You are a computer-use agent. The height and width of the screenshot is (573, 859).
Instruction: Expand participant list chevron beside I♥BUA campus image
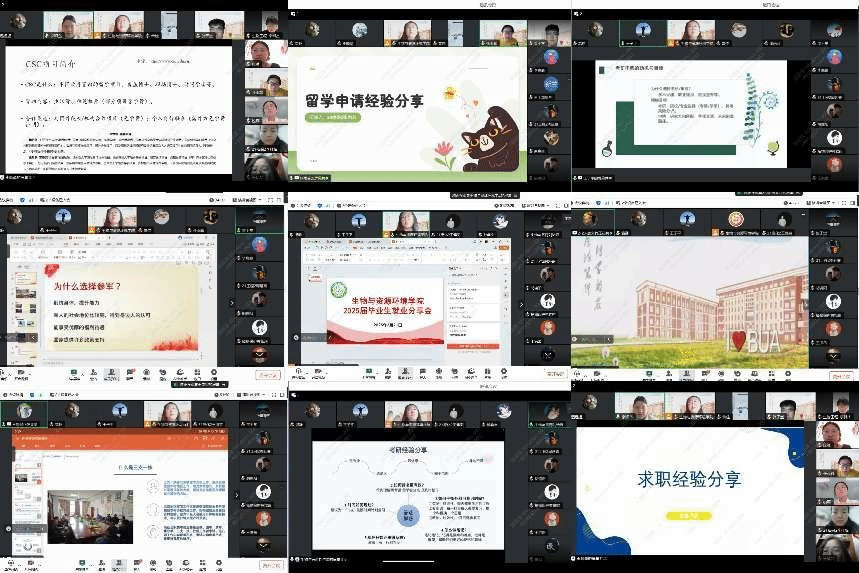tap(833, 354)
